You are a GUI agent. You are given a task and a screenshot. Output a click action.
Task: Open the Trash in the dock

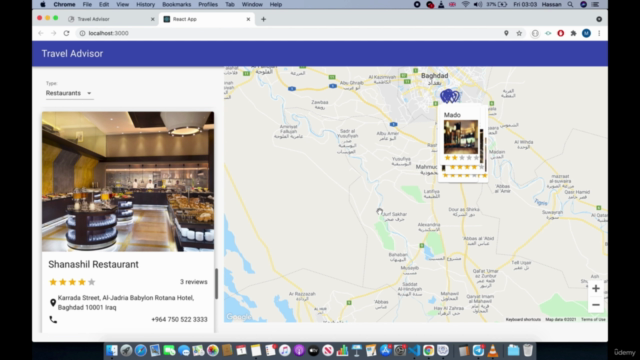(528, 350)
